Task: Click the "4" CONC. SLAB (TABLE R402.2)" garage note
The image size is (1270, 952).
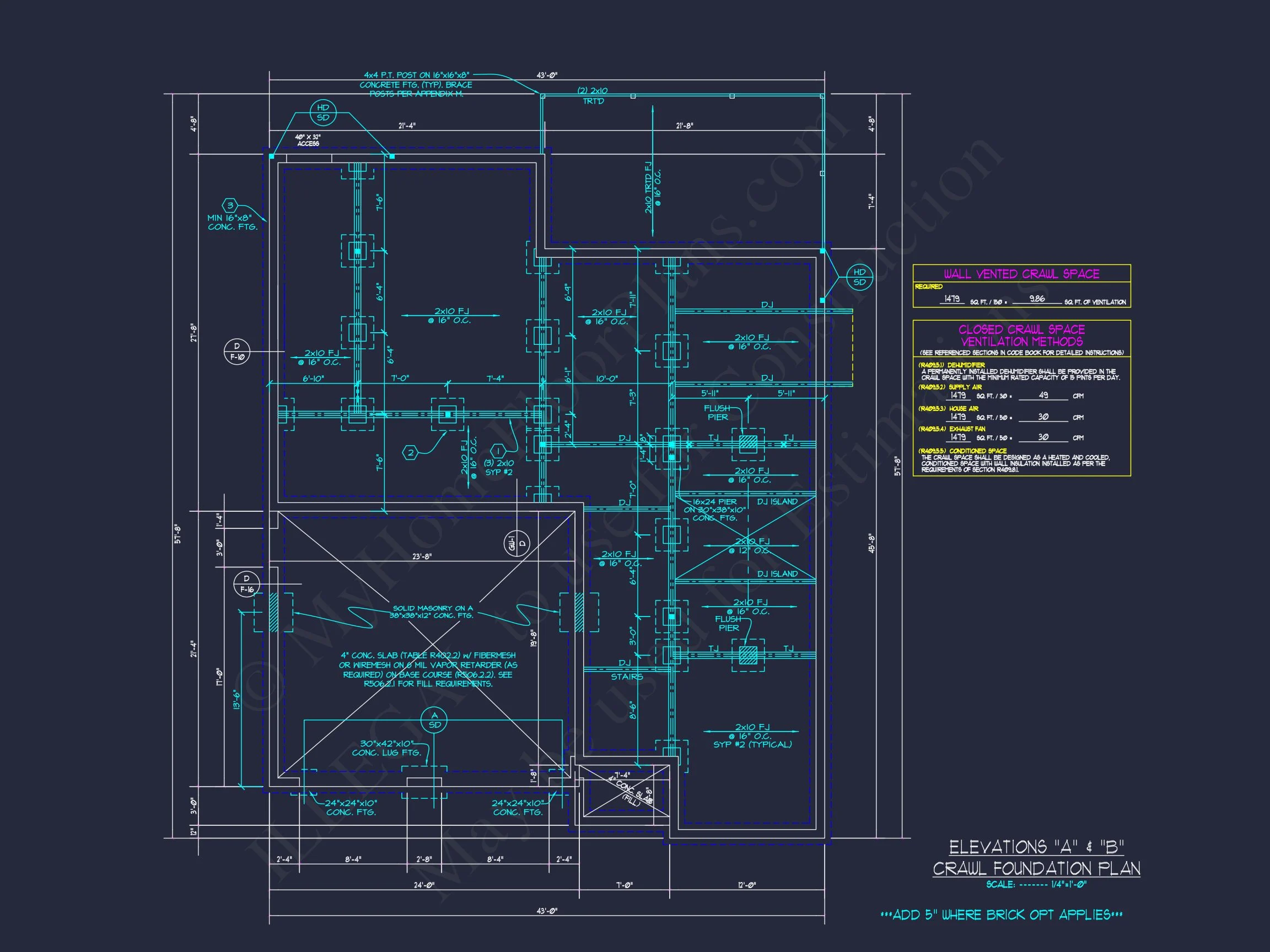Action: [x=428, y=669]
